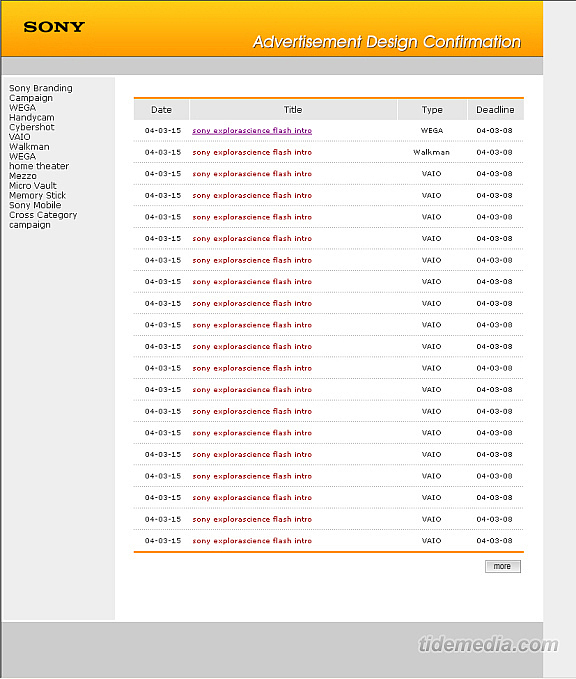Select Mezzo from the sidebar list

[23, 176]
